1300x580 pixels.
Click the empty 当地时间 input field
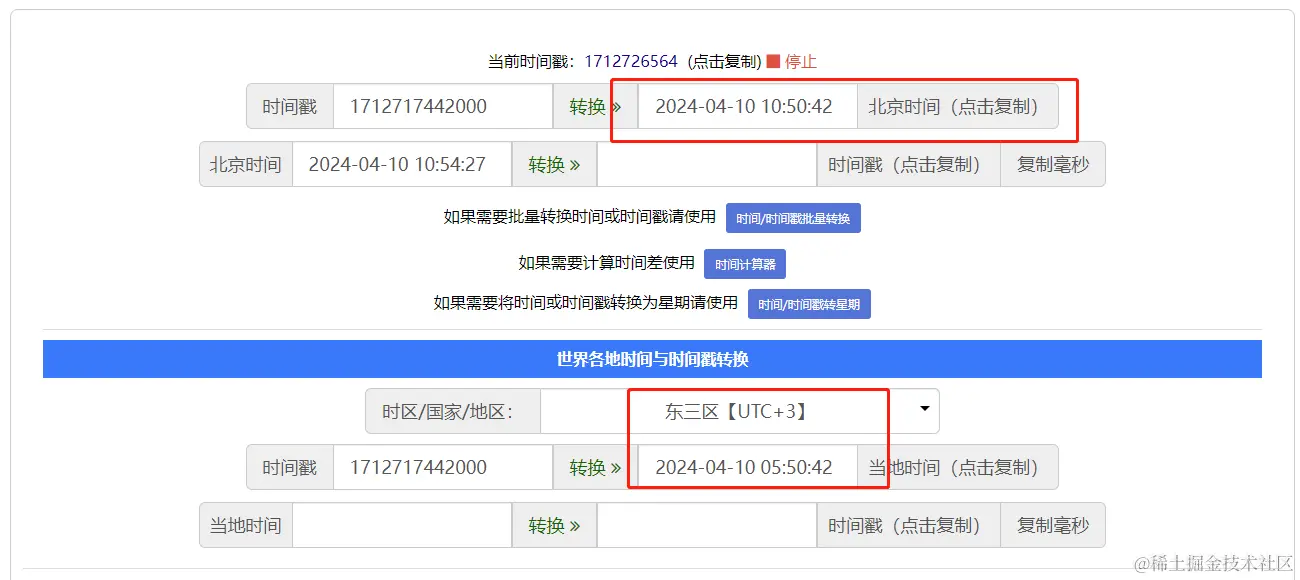[402, 525]
